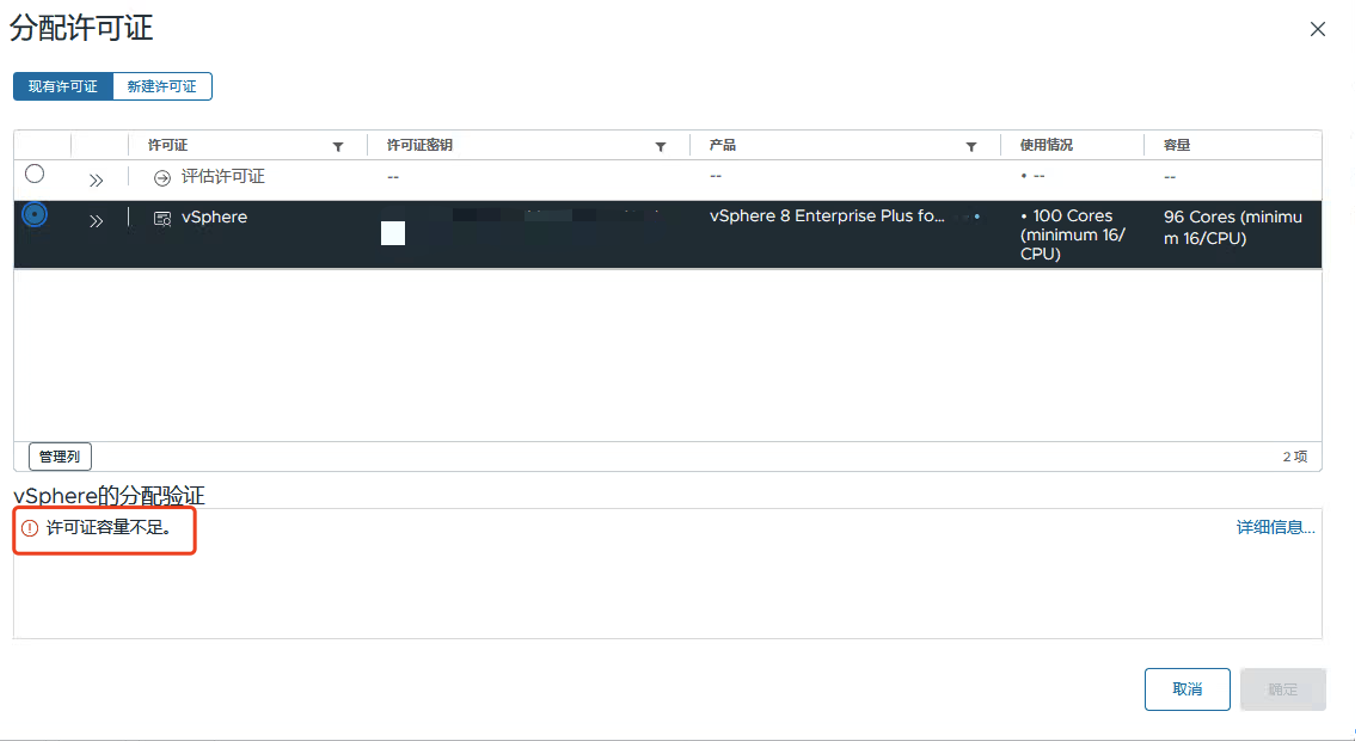The width and height of the screenshot is (1356, 741).
Task: Sort by 使用情况 column header
Action: pos(1046,146)
